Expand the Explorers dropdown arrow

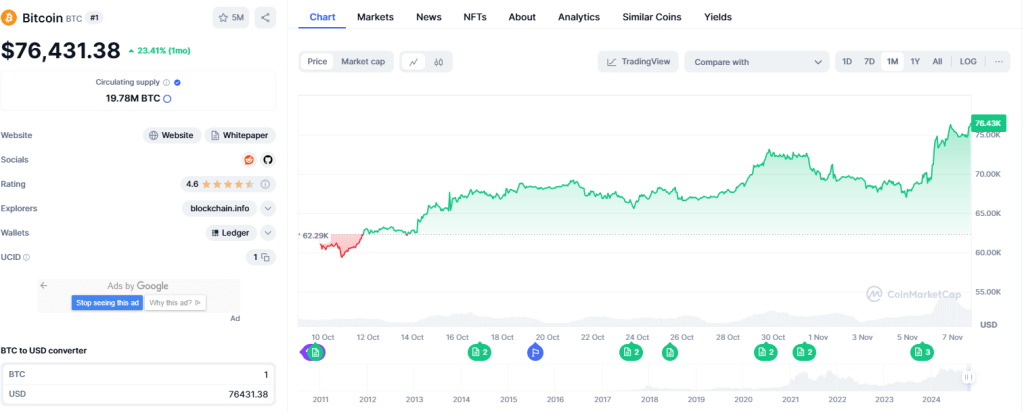click(268, 208)
